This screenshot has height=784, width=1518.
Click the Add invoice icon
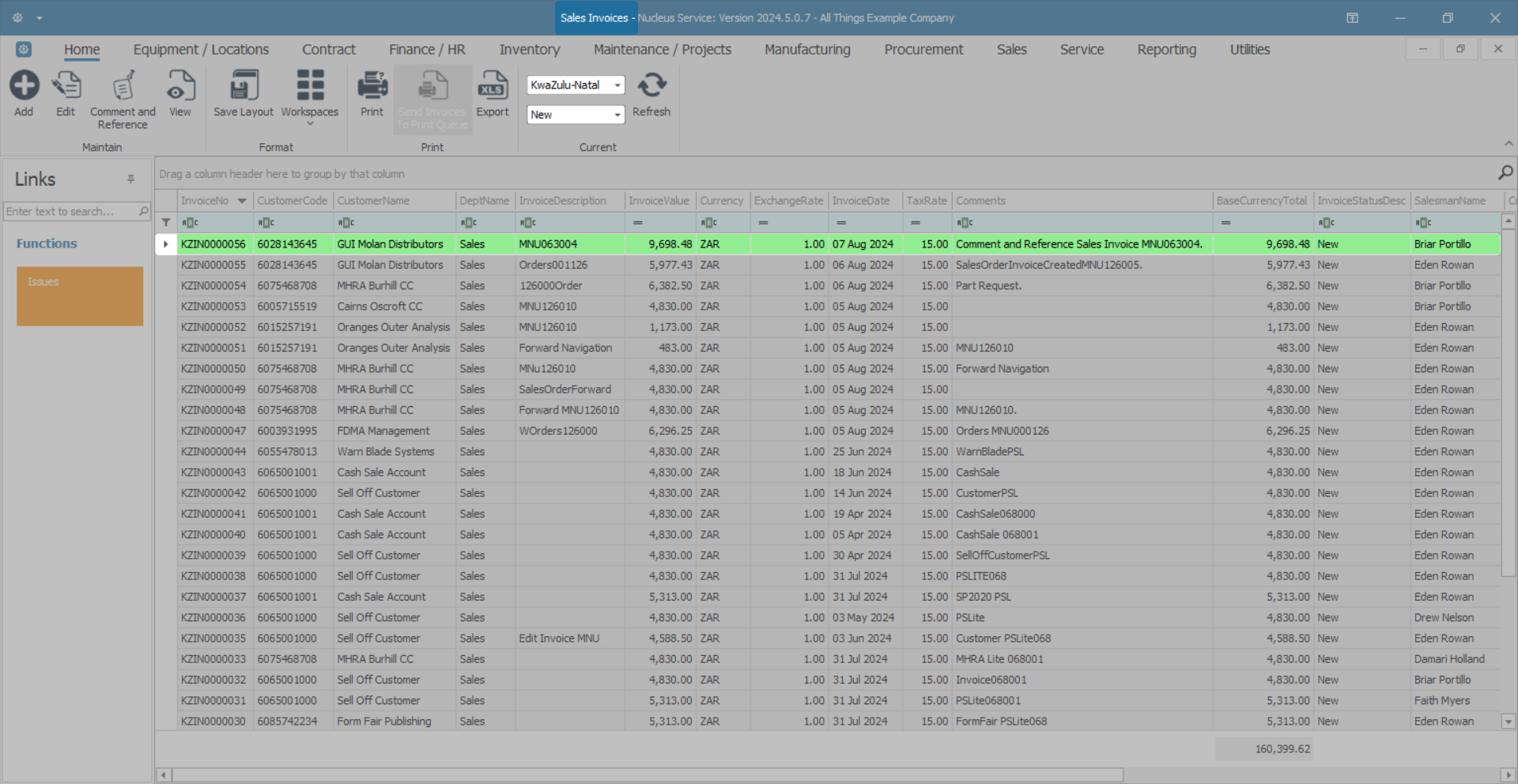pyautogui.click(x=24, y=85)
